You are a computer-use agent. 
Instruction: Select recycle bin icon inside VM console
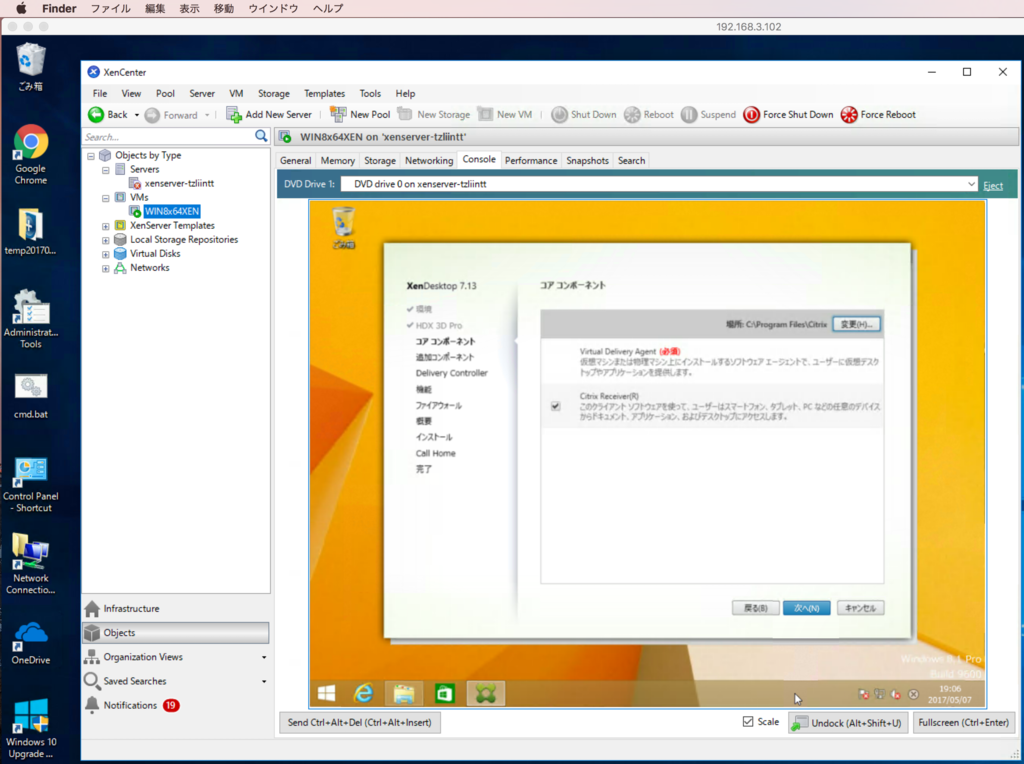tap(344, 228)
